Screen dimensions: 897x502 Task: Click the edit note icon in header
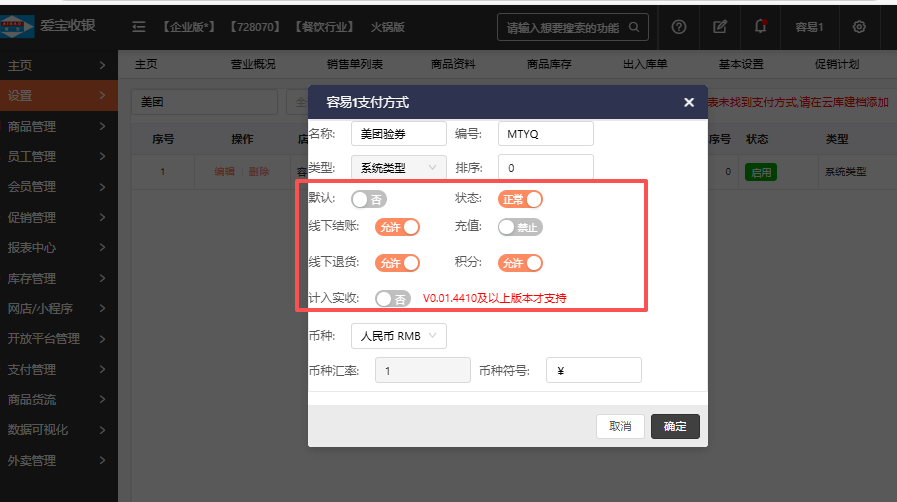[720, 27]
